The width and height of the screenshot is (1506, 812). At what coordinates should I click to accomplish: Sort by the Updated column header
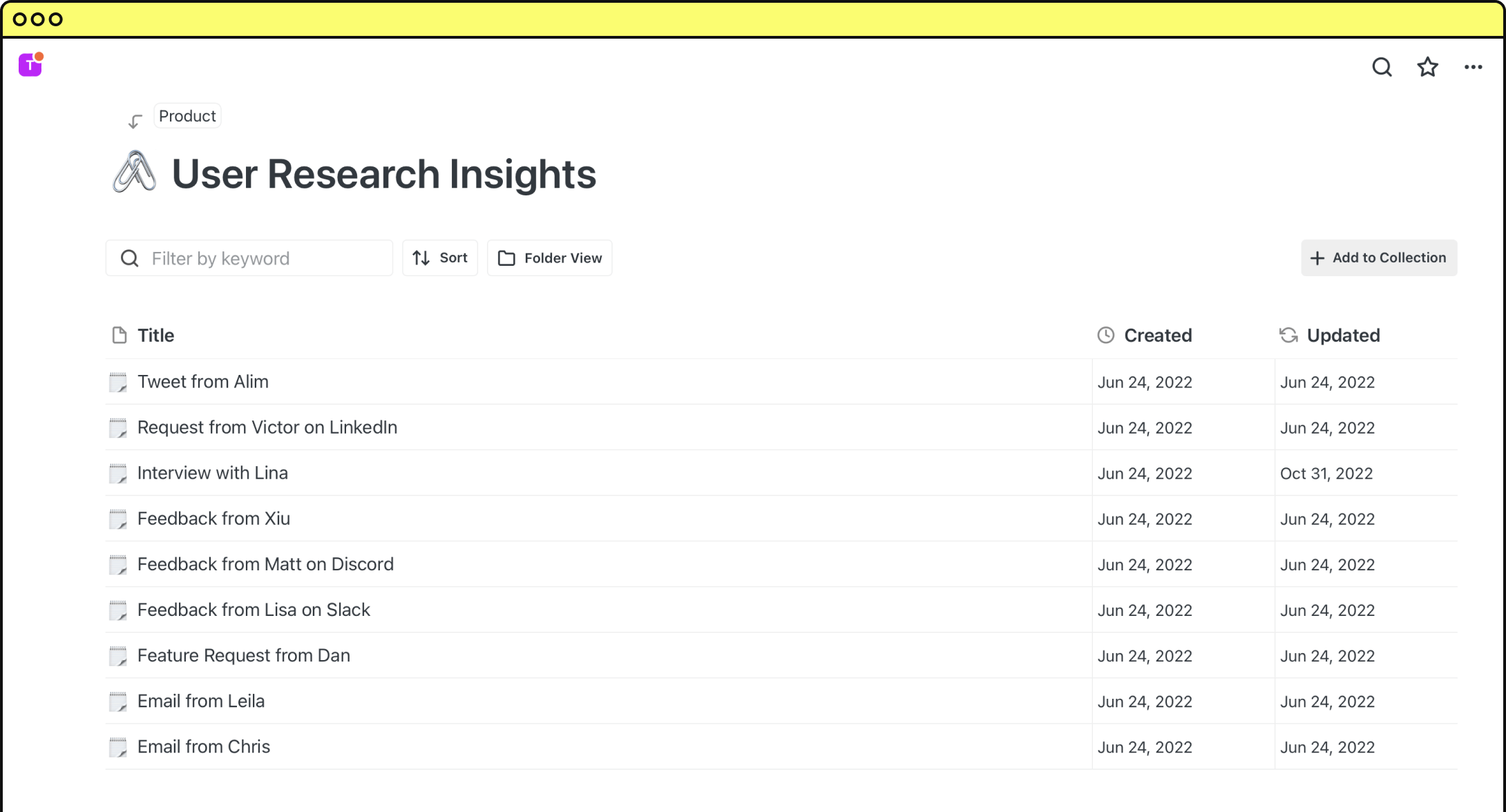(x=1342, y=336)
